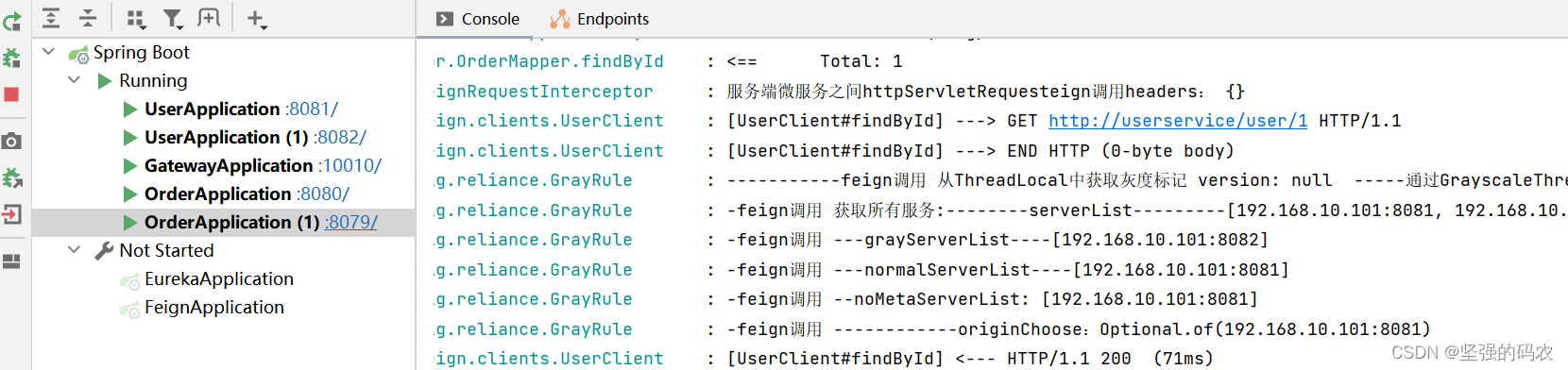The height and width of the screenshot is (370, 1568).
Task: Click the red Stop button
Action: [x=11, y=94]
